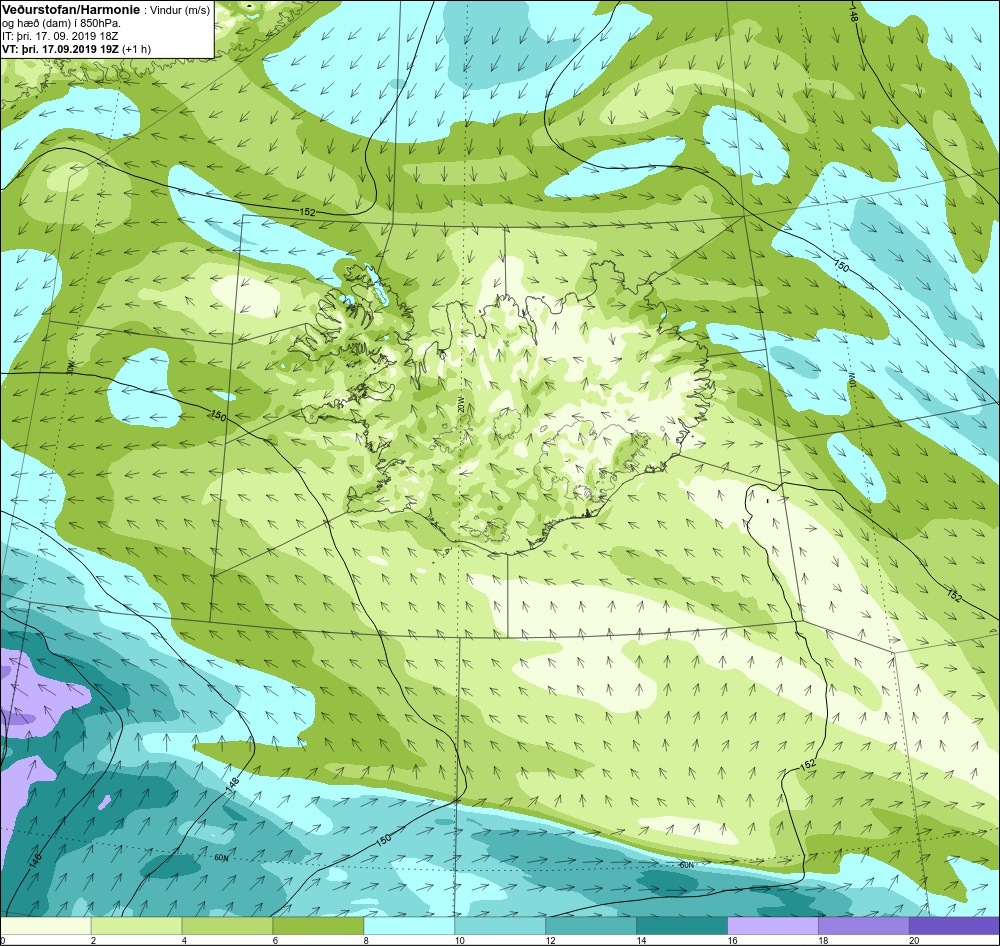
Task: Click the '148' contour label in the southwest
Action: coord(233,785)
